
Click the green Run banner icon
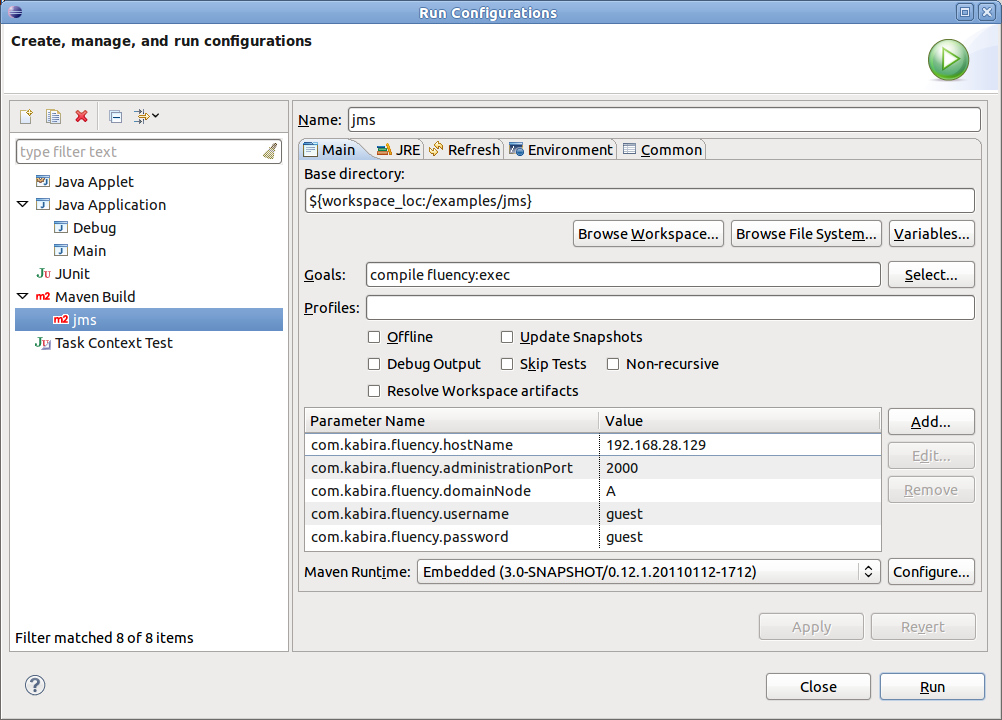point(947,60)
